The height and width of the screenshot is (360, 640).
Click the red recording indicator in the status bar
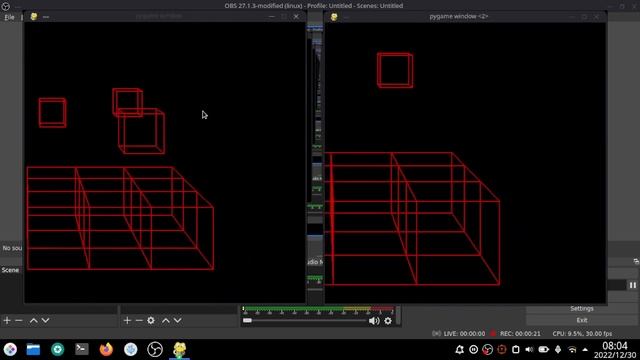(x=493, y=333)
